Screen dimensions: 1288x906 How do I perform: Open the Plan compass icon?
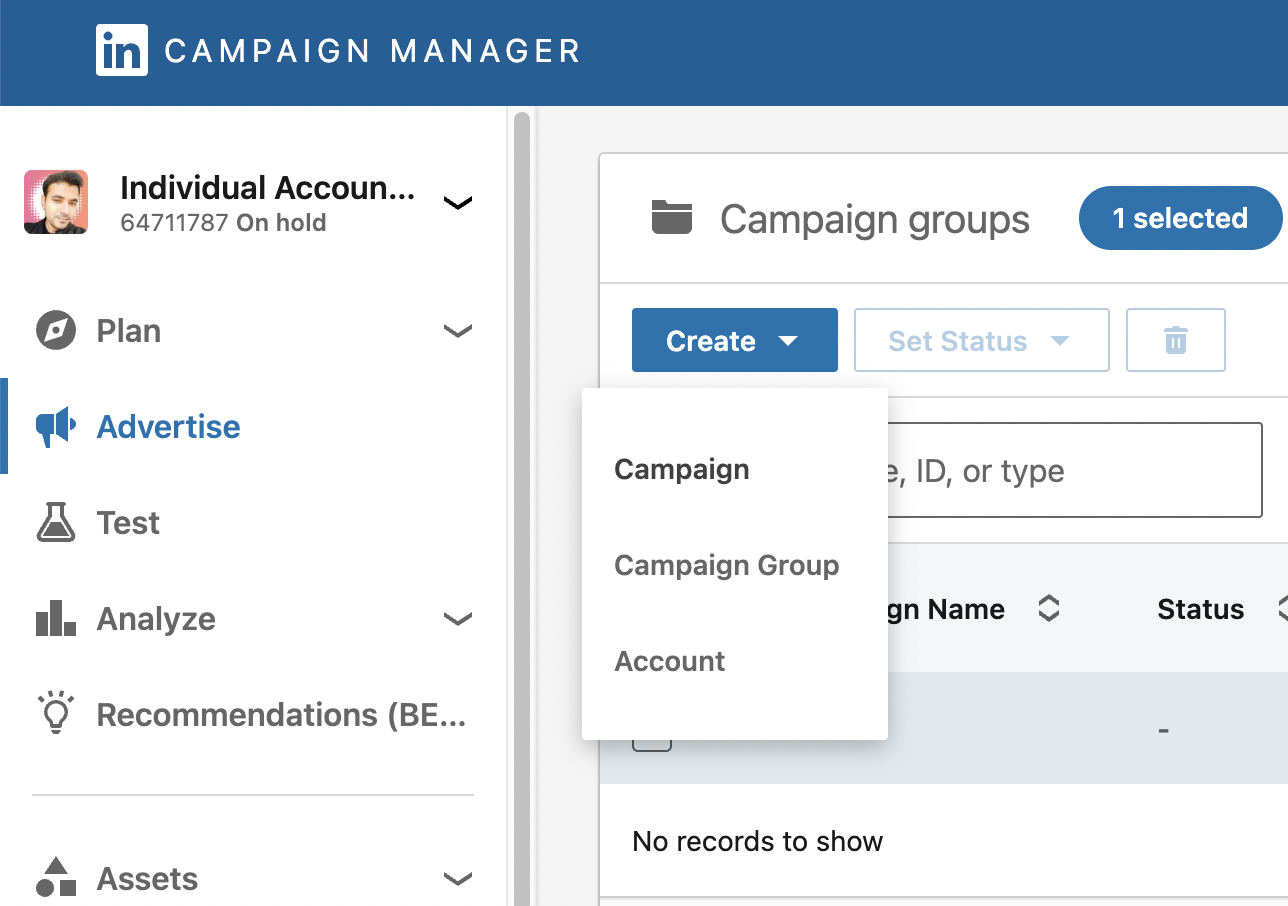click(x=56, y=331)
